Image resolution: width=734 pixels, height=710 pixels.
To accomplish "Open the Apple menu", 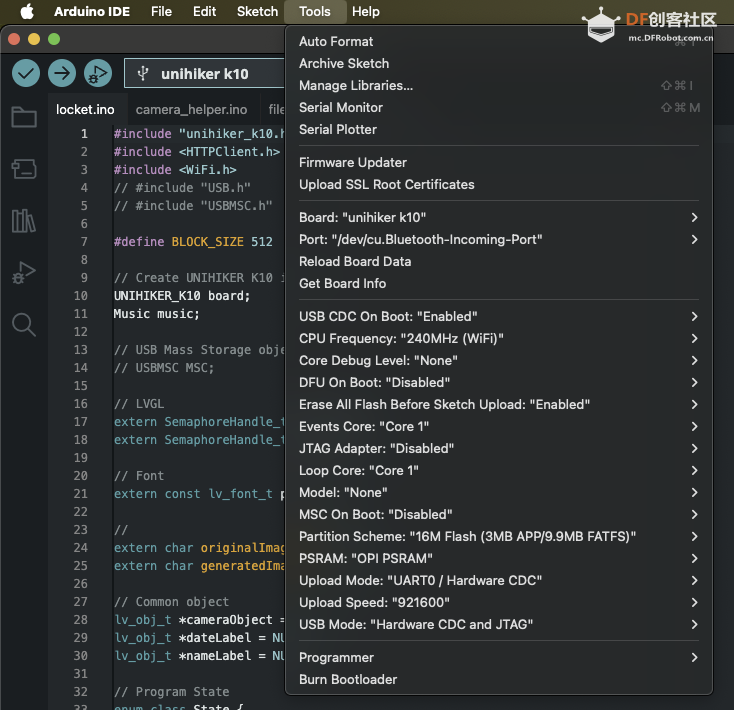I will click(27, 11).
